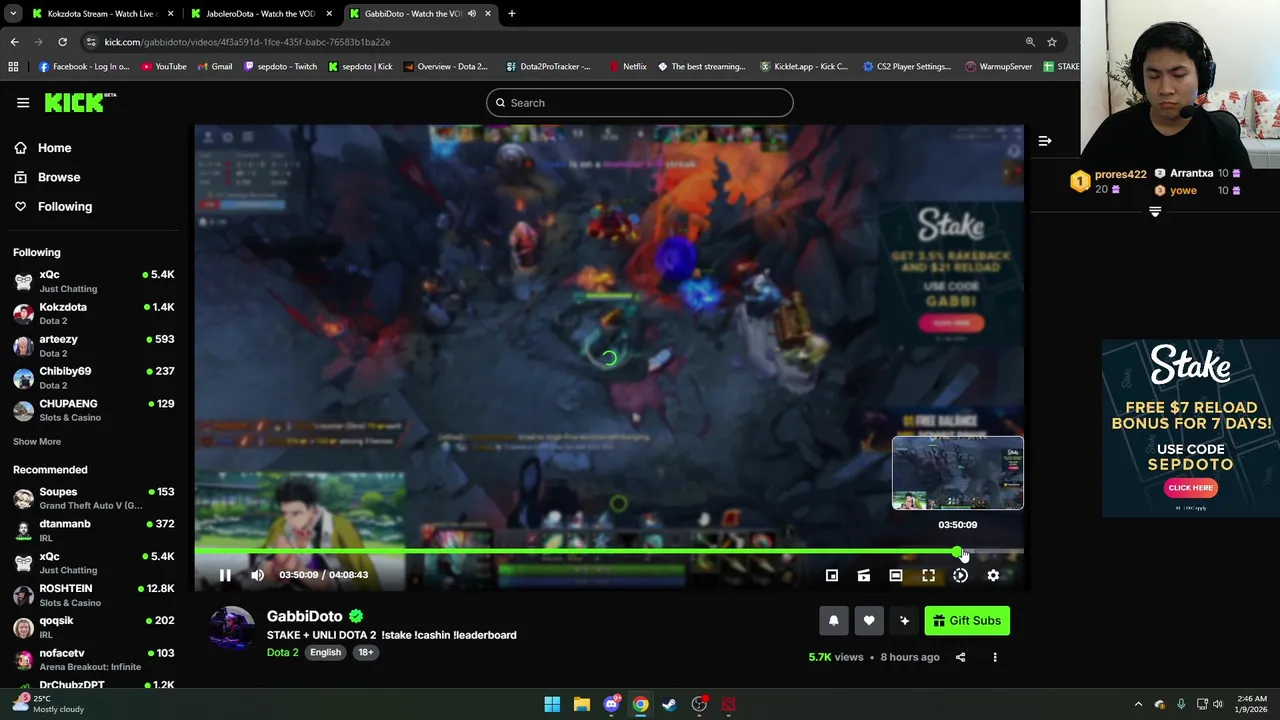Open the Netflix bookmark
Screen dimensions: 1280x720
pyautogui.click(x=627, y=67)
